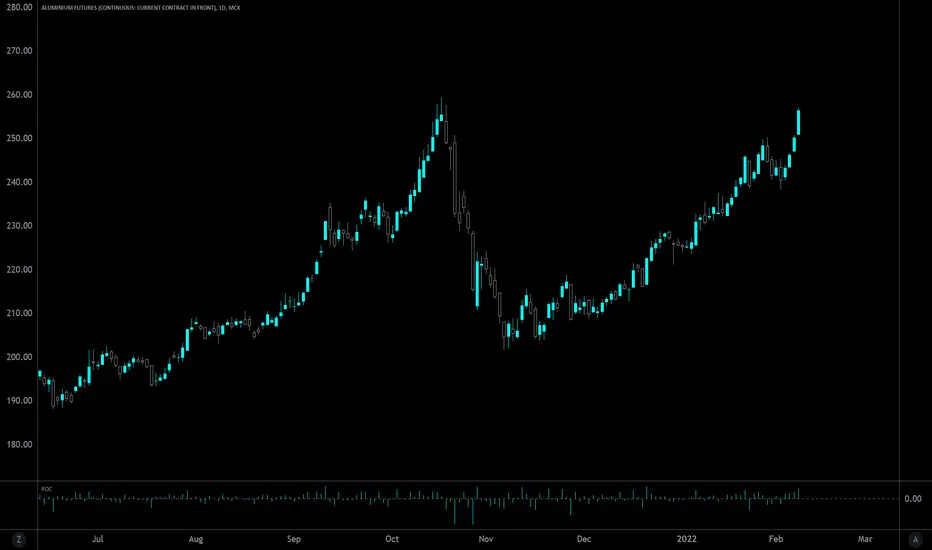Click the 2022 time axis label
The height and width of the screenshot is (550, 932).
click(x=687, y=539)
